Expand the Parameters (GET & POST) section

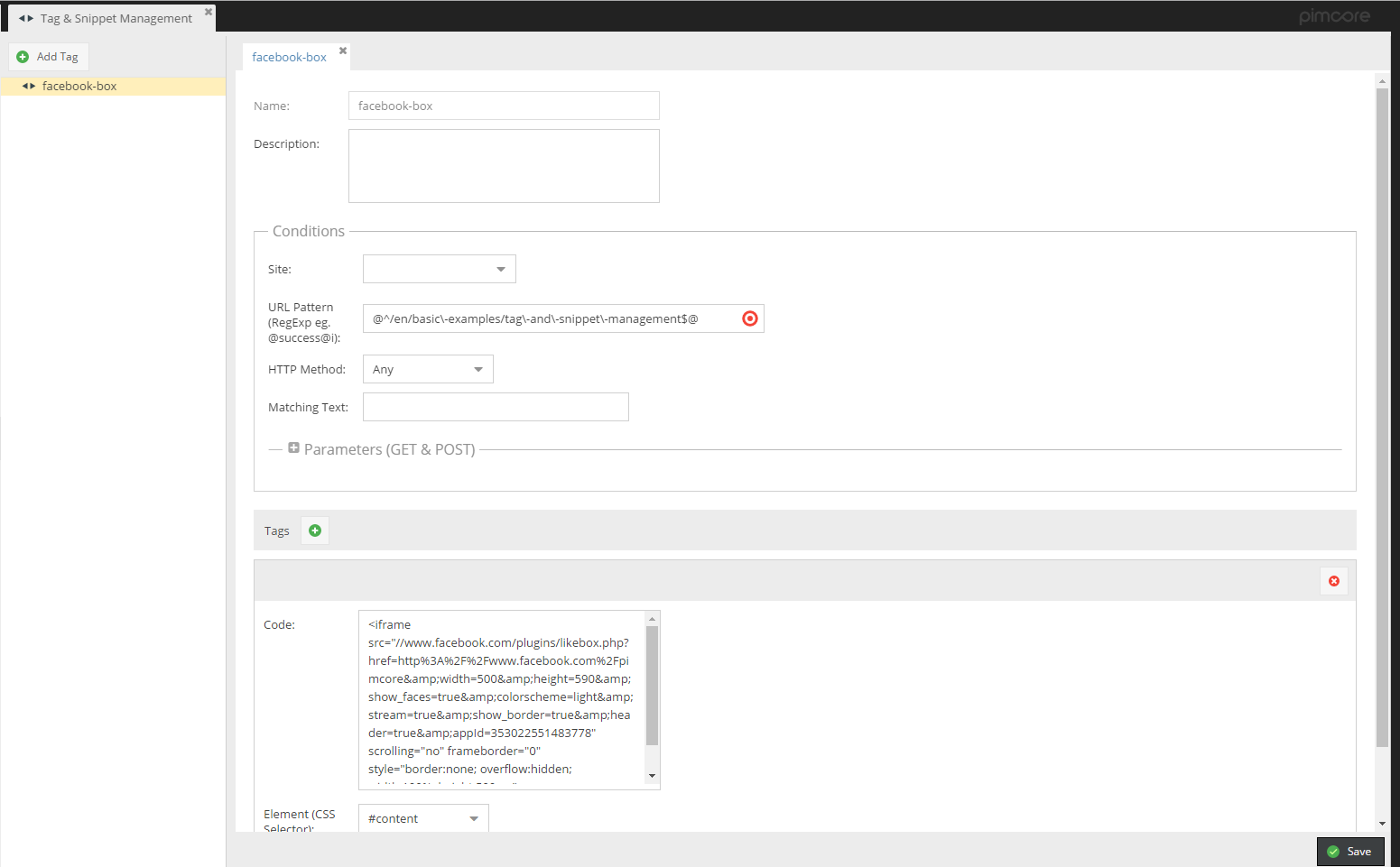293,448
